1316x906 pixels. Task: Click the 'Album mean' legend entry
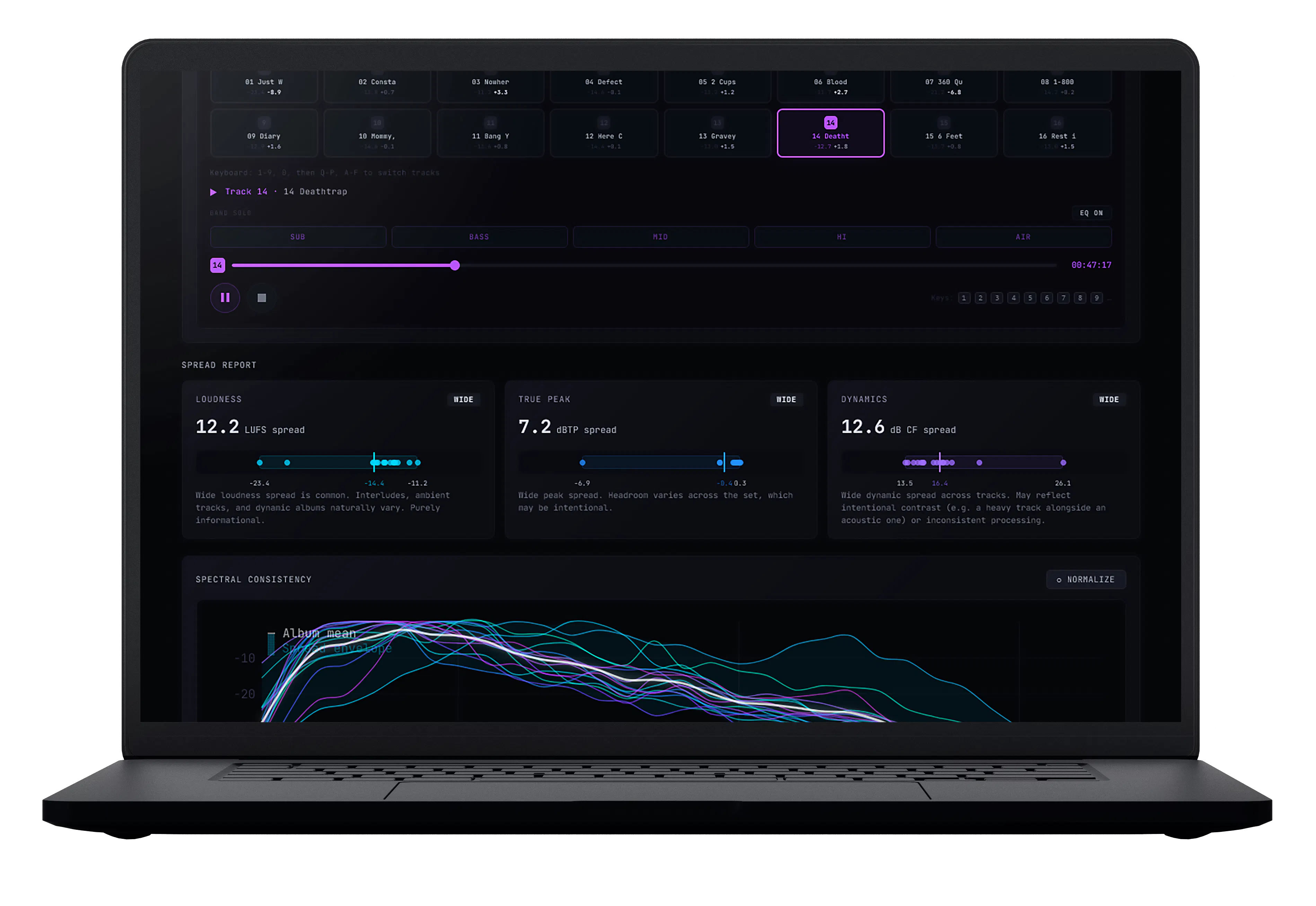(319, 633)
